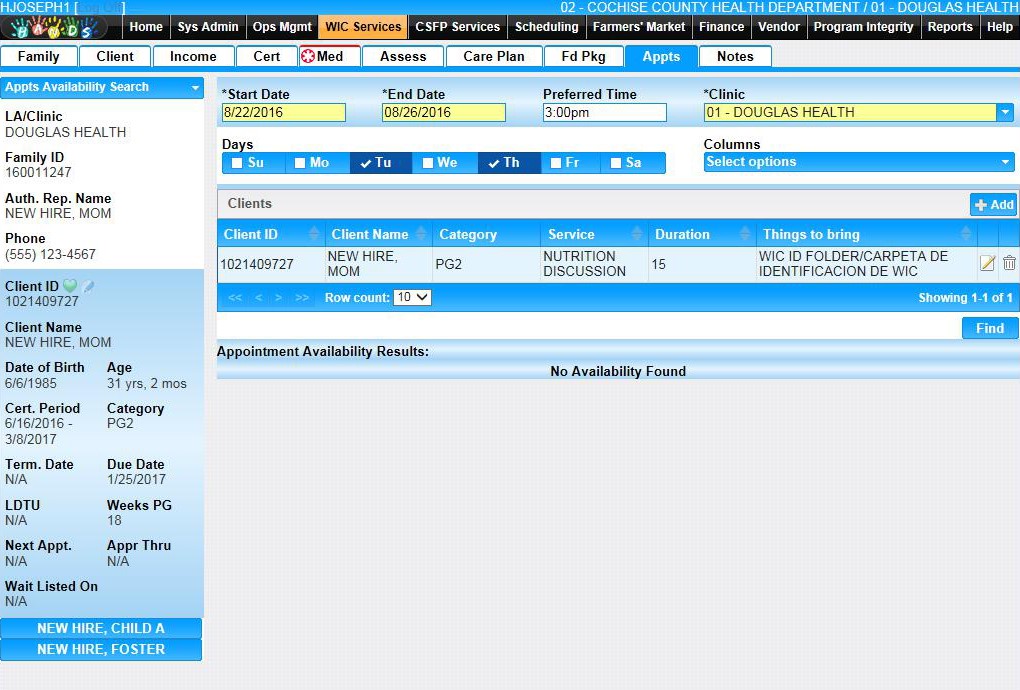
Task: Click the Start Date field
Action: pyautogui.click(x=283, y=113)
